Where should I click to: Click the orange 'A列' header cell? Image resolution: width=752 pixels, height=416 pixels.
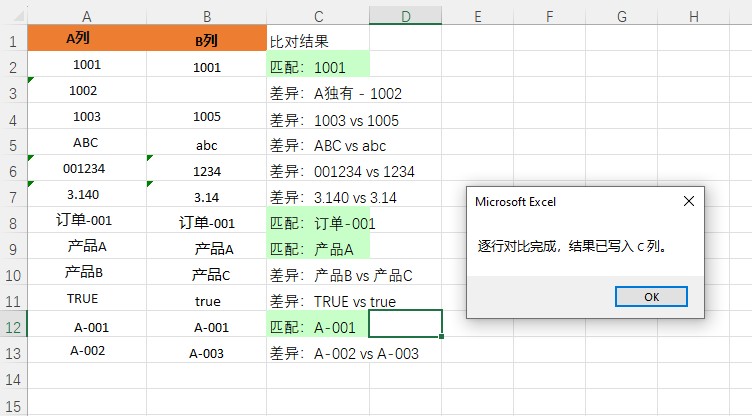[87, 38]
